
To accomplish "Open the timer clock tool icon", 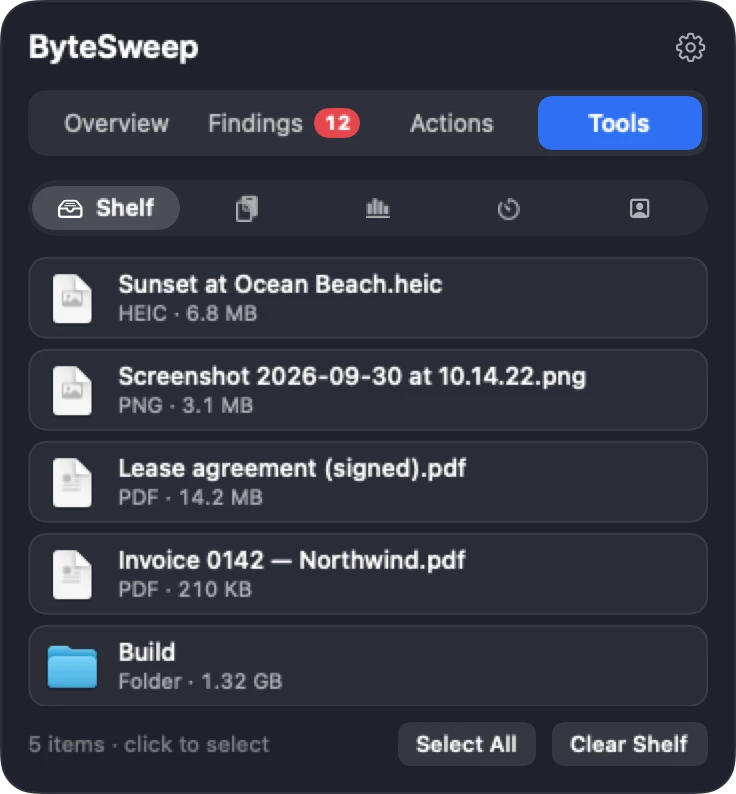I will pyautogui.click(x=509, y=209).
